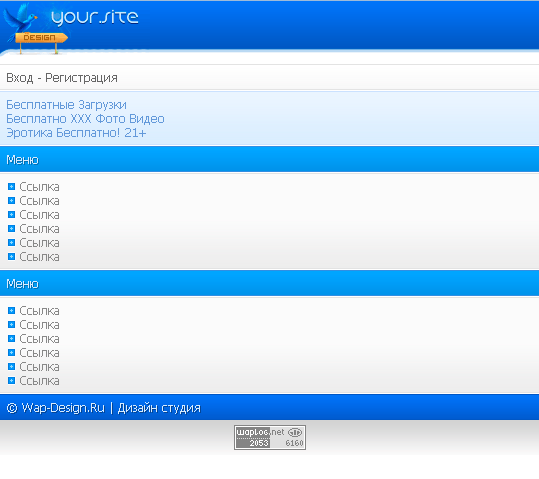Image resolution: width=539 pixels, height=479 pixels.
Task: Open fourth Ссылка in first menu list
Action: tap(39, 229)
